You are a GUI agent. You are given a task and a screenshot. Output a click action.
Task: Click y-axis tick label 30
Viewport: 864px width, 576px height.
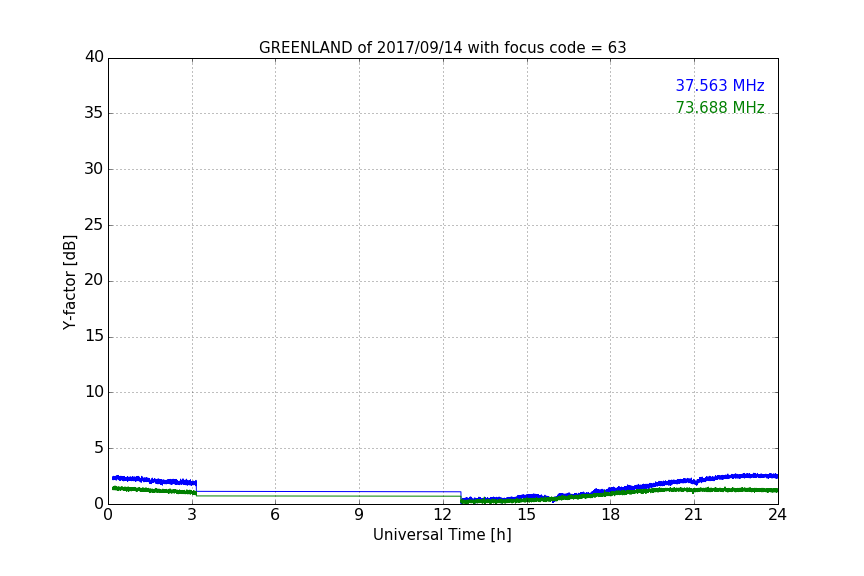(94, 169)
